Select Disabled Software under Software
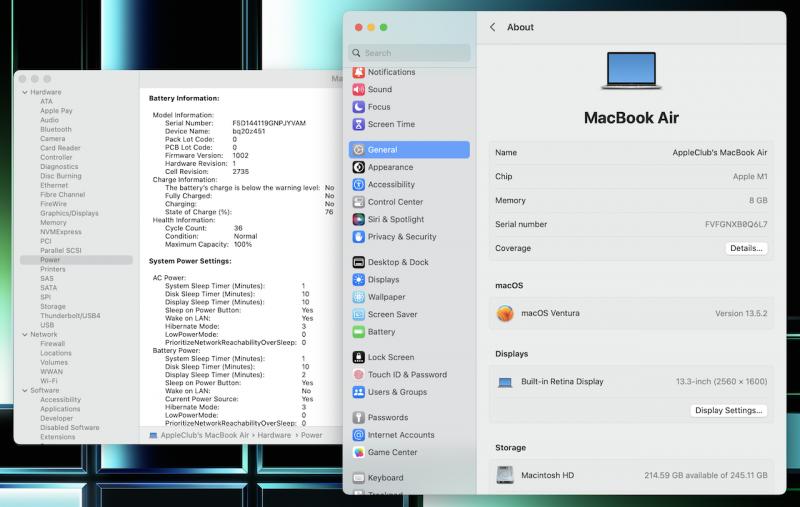800x507 pixels. tap(69, 427)
